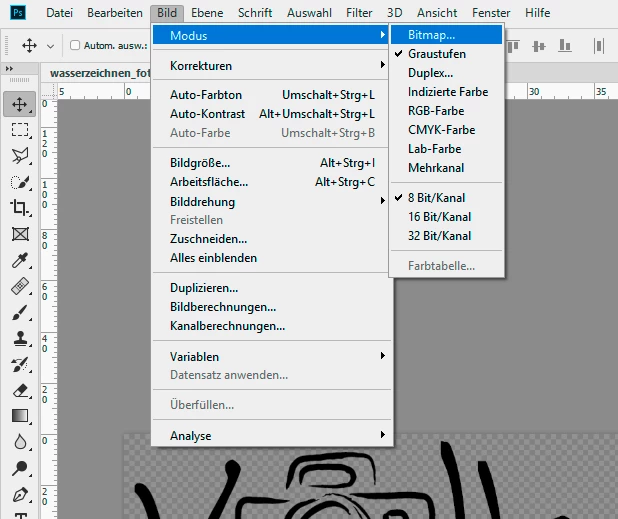Click the Photoshop logo icon

18,13
